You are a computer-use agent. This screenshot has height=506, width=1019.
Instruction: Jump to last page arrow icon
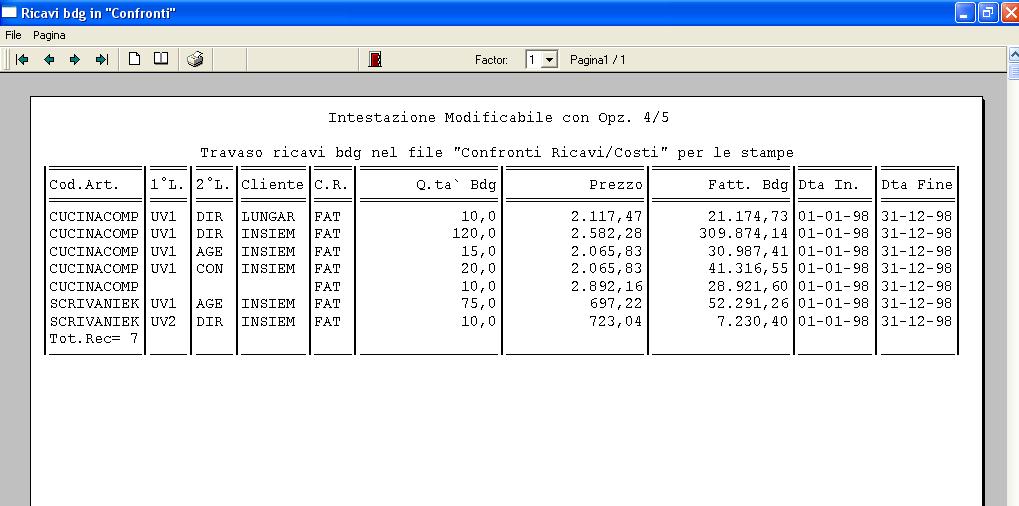[101, 60]
